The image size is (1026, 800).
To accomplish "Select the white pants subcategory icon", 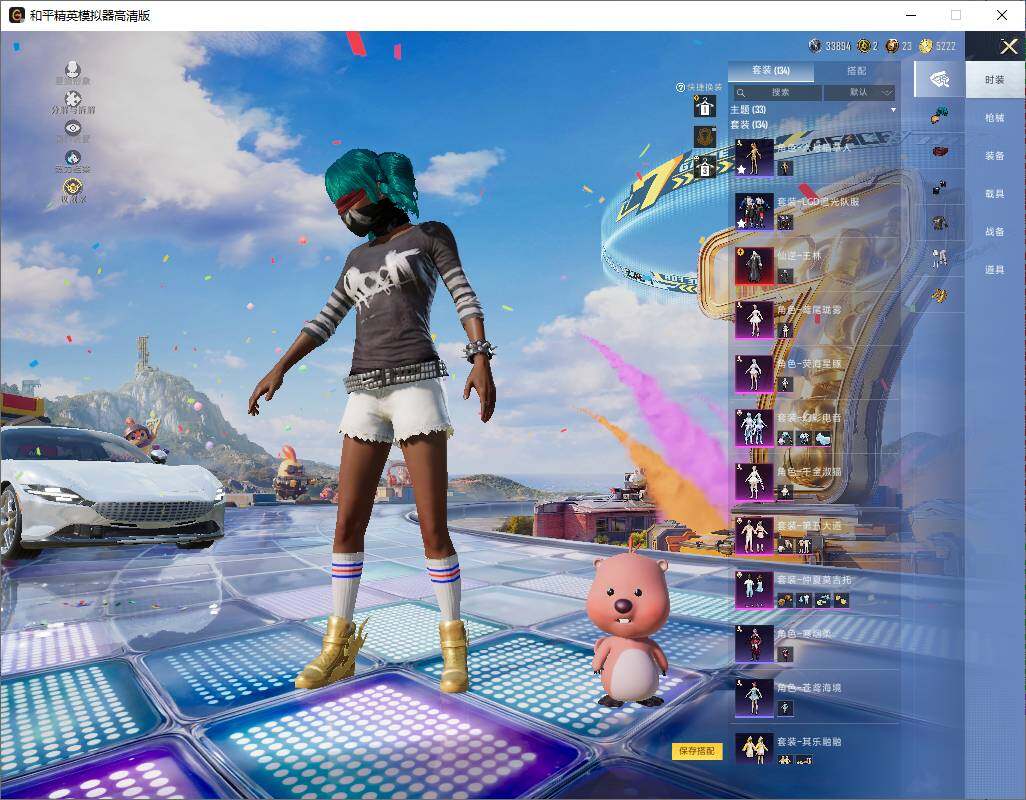I will [x=940, y=259].
